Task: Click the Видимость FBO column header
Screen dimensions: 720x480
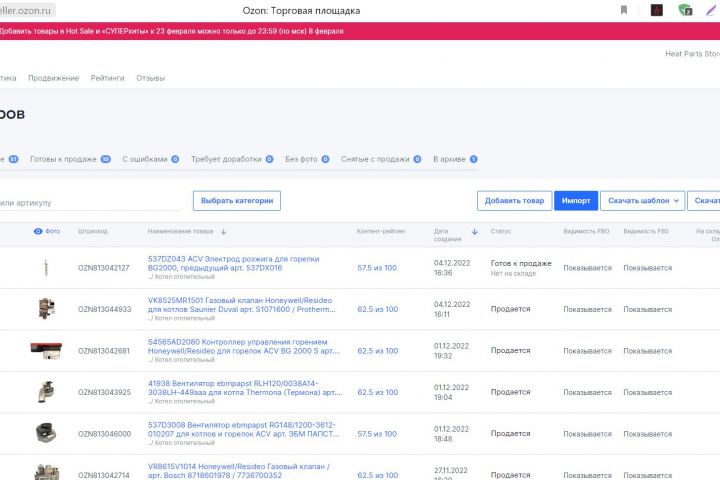Action: click(x=586, y=231)
